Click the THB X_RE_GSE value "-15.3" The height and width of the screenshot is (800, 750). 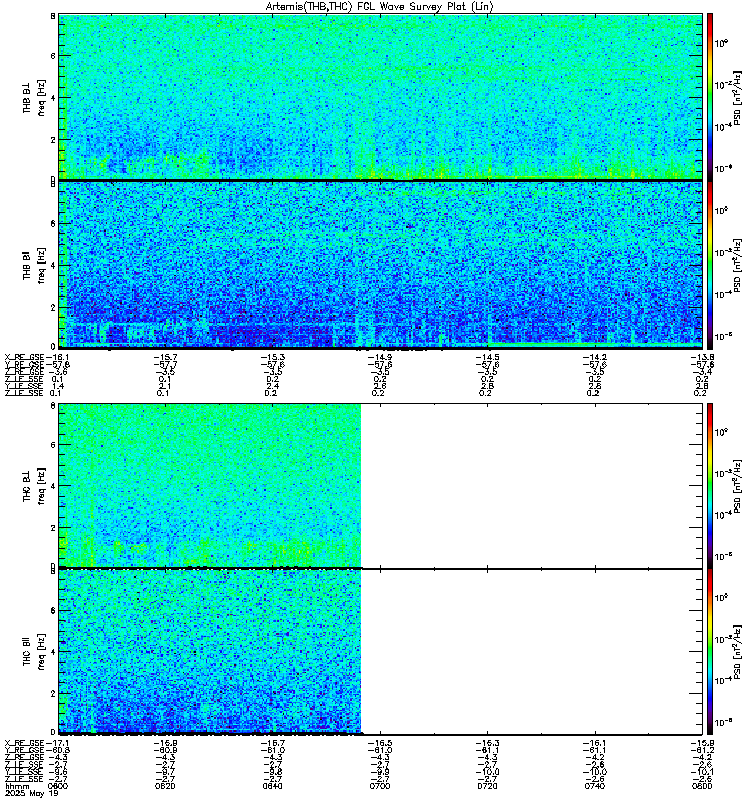(272, 357)
